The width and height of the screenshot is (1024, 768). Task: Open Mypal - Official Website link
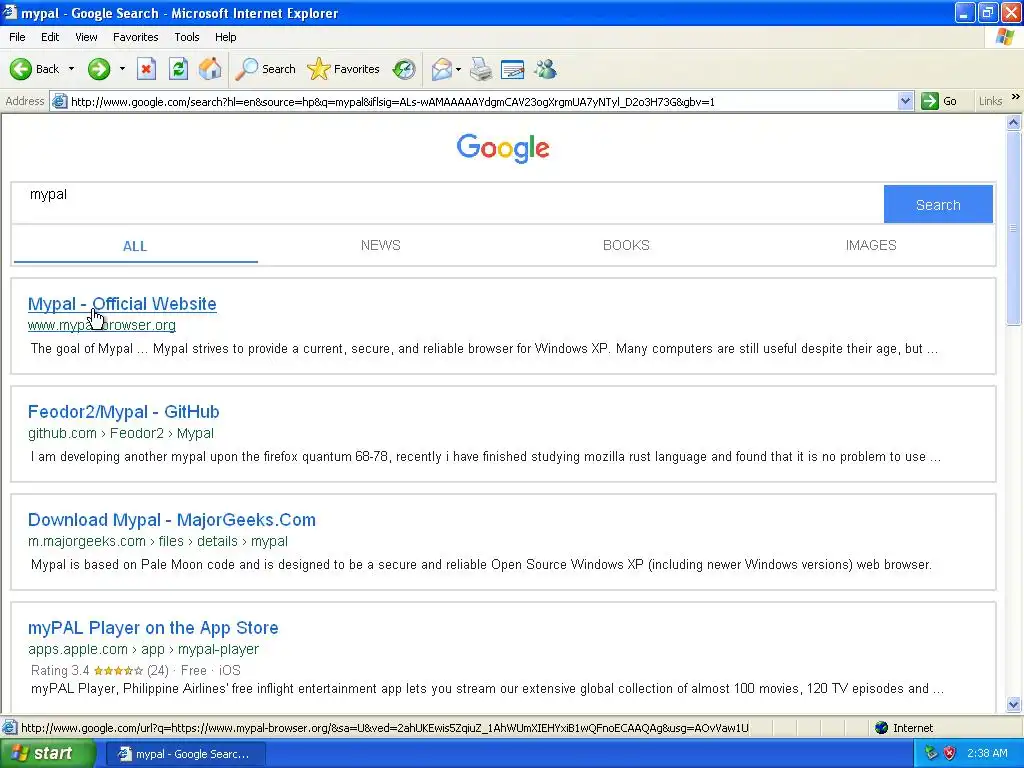[x=122, y=304]
